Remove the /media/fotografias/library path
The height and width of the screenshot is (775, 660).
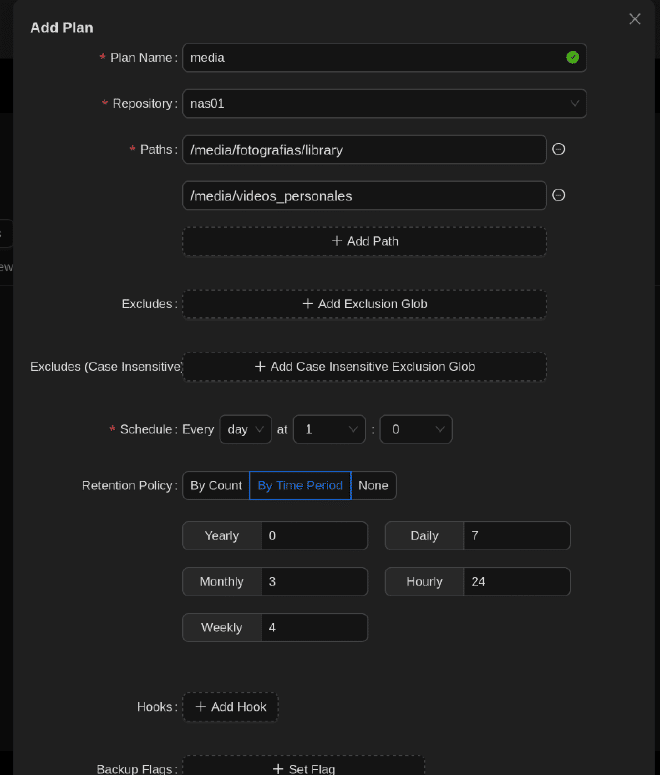558,149
